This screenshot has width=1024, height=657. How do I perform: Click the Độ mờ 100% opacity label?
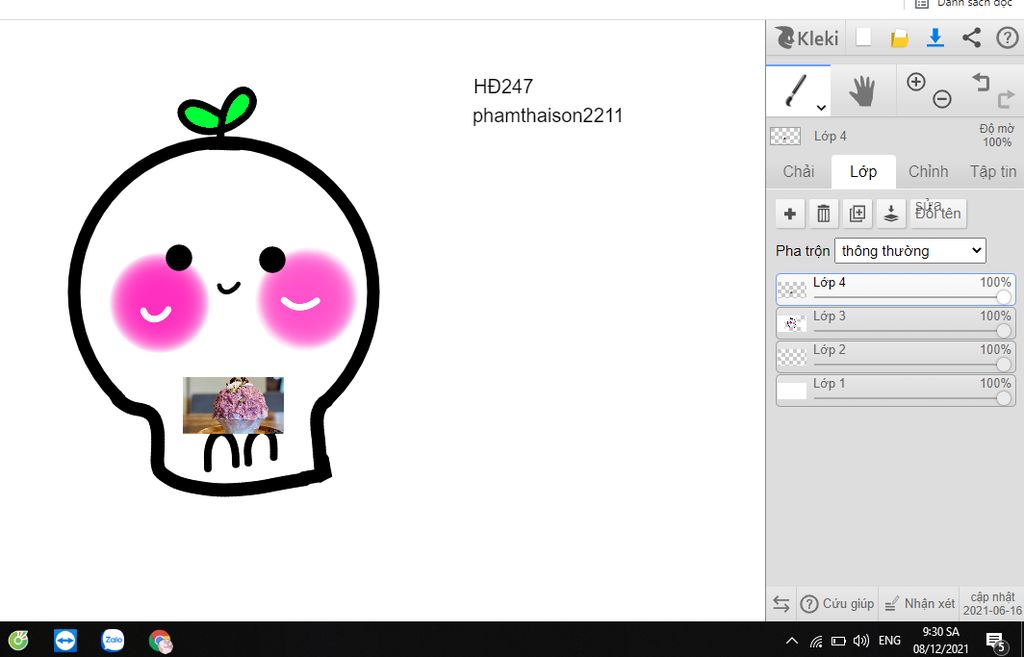pyautogui.click(x=997, y=135)
